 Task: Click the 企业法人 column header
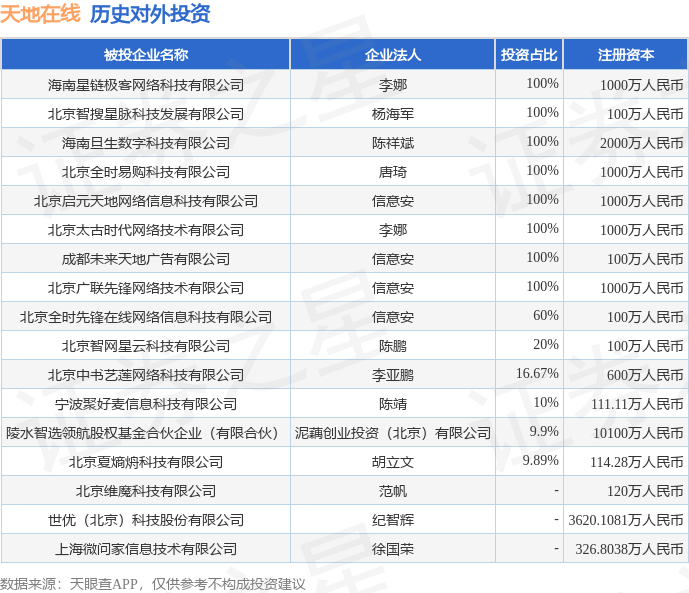pos(393,54)
